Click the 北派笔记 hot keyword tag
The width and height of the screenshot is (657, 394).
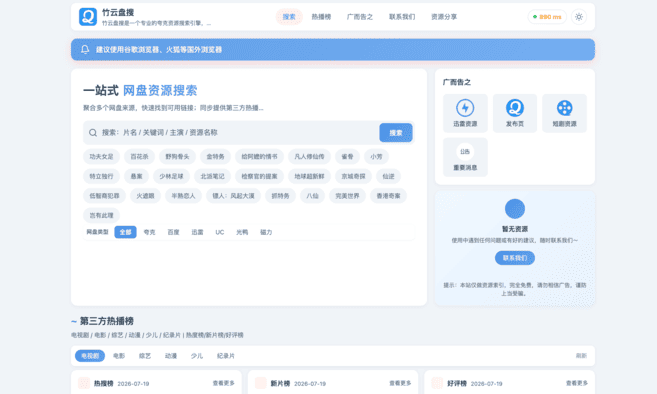212,176
